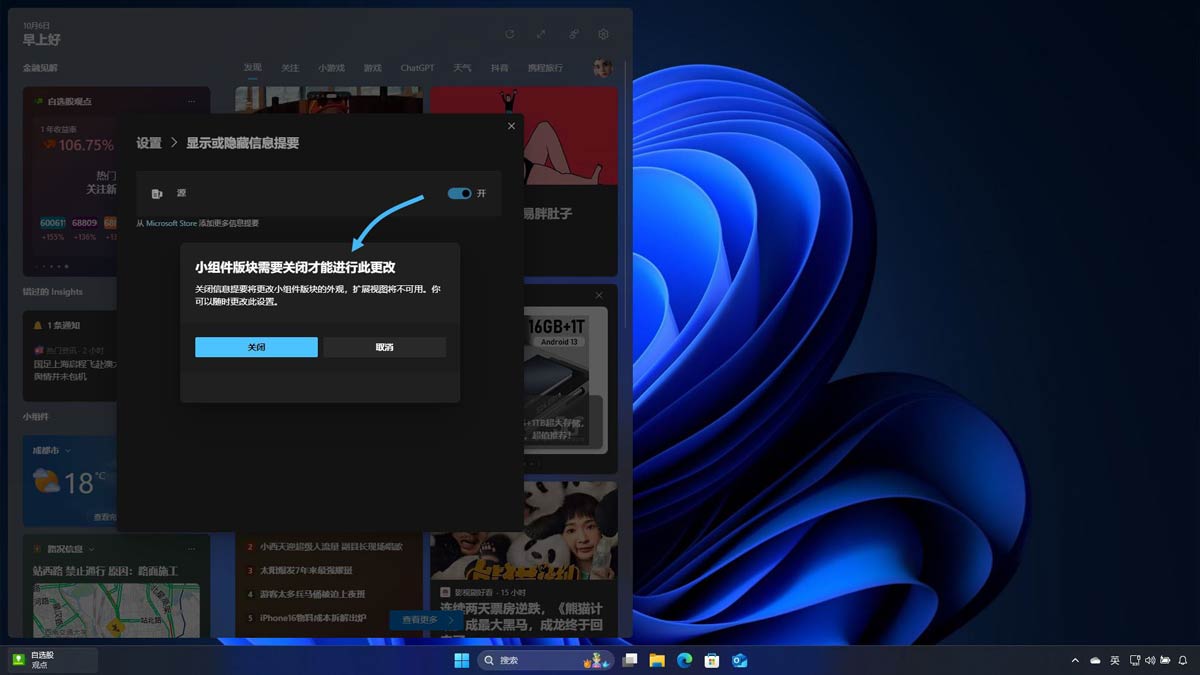Open the profile avatar picture

tap(603, 68)
